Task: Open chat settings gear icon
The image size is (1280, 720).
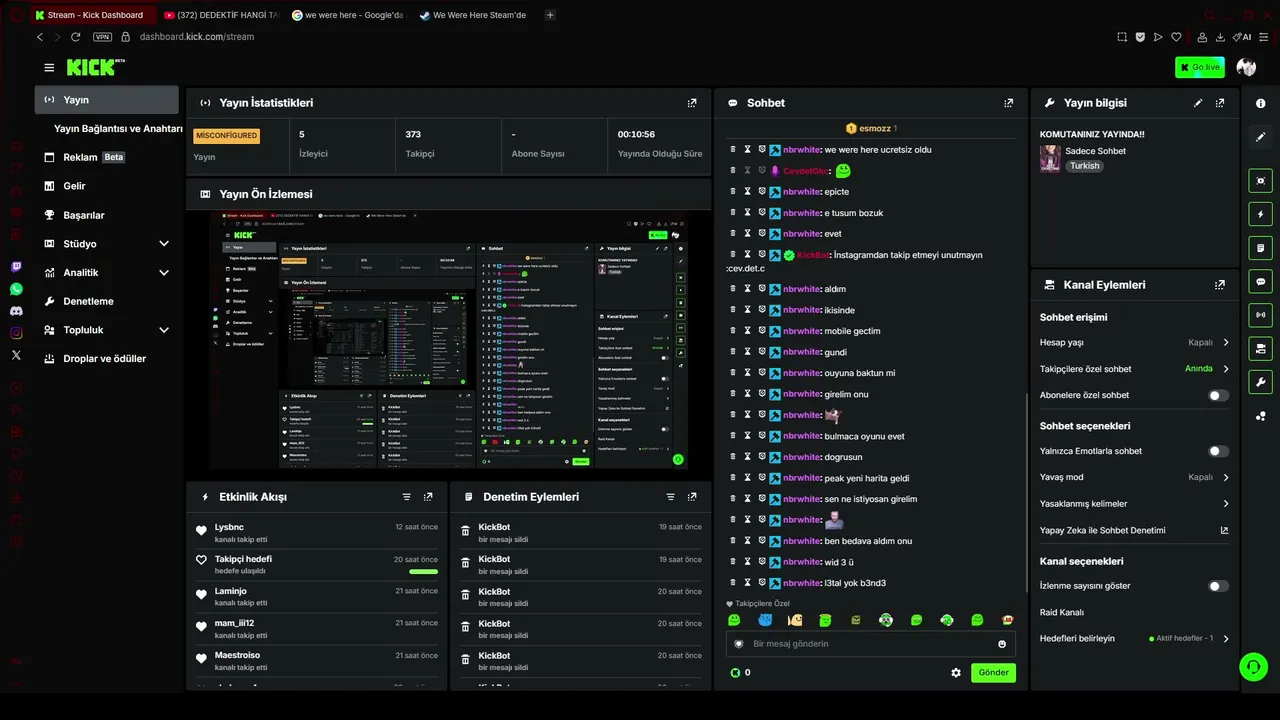Action: click(x=956, y=673)
